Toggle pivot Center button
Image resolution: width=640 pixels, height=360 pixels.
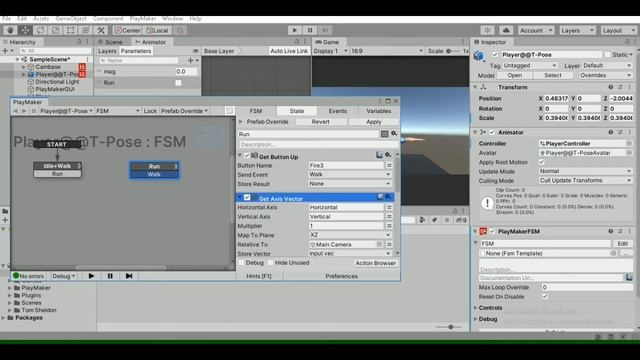pos(127,31)
